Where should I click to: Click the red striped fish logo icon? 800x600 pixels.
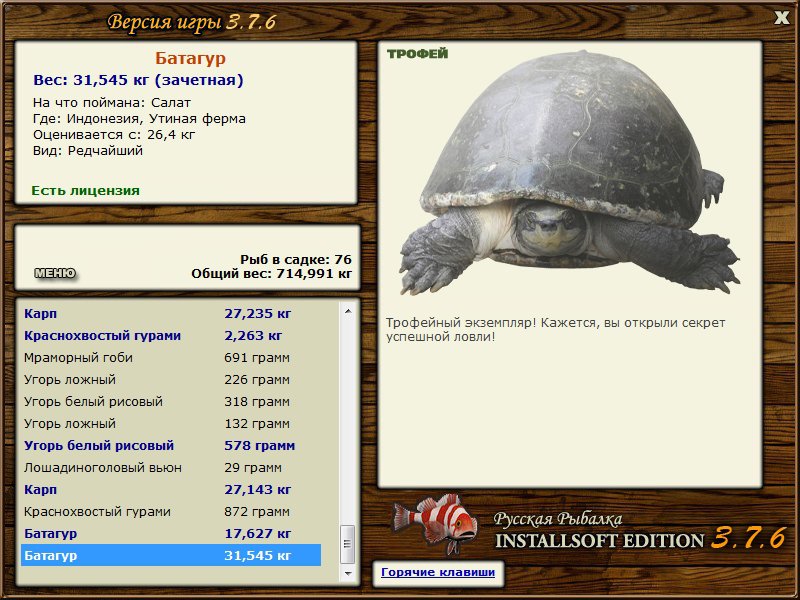(435, 522)
